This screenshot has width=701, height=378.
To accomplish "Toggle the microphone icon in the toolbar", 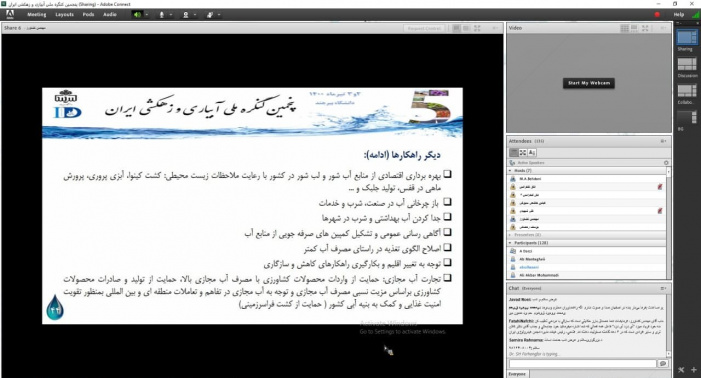I will (162, 15).
